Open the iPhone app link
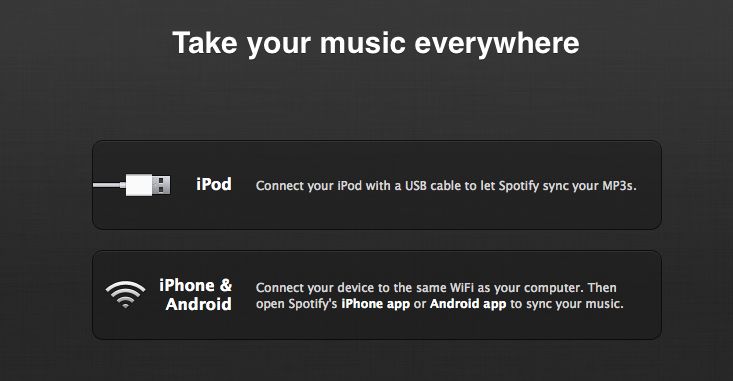 pyautogui.click(x=375, y=304)
